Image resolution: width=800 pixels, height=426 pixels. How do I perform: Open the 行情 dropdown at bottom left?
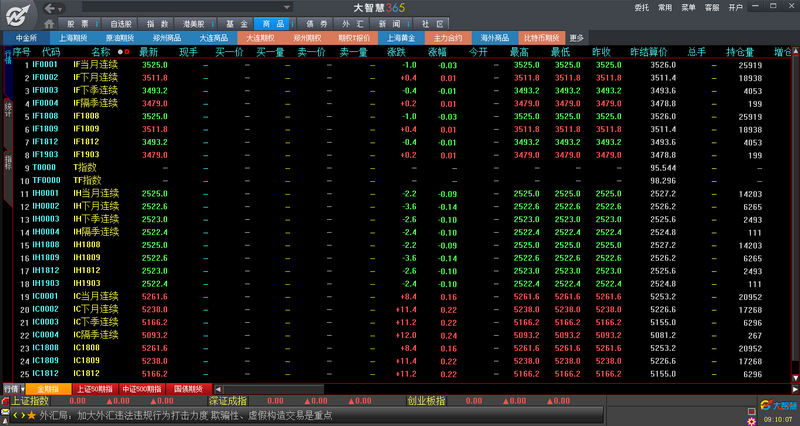point(22,389)
